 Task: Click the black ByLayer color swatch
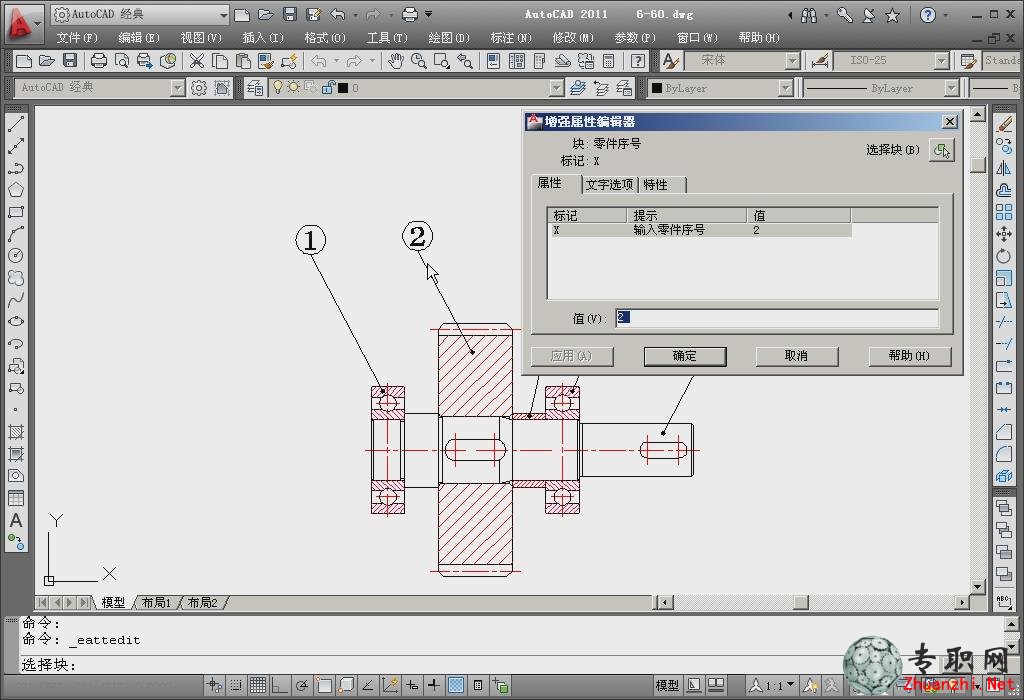[x=657, y=88]
